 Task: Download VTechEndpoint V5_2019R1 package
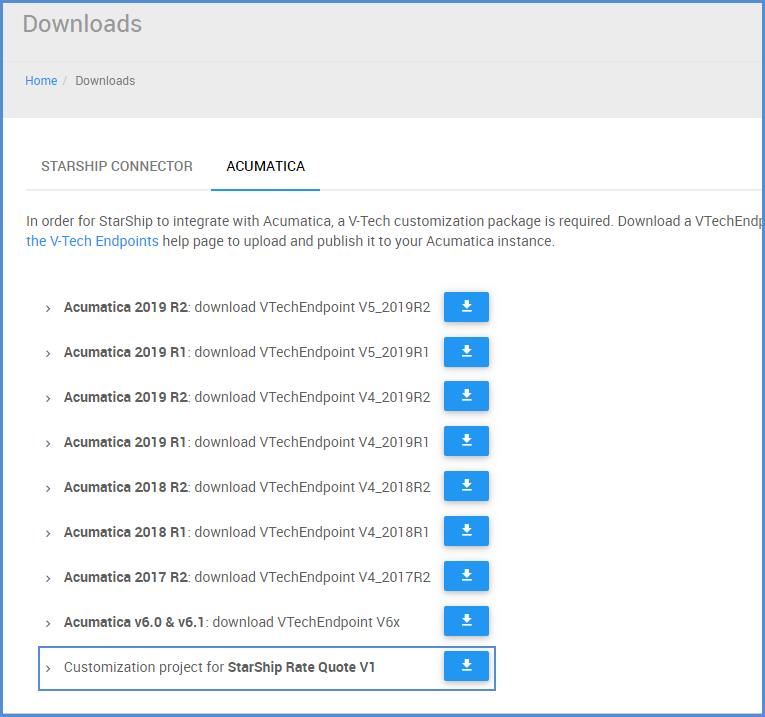pos(466,352)
